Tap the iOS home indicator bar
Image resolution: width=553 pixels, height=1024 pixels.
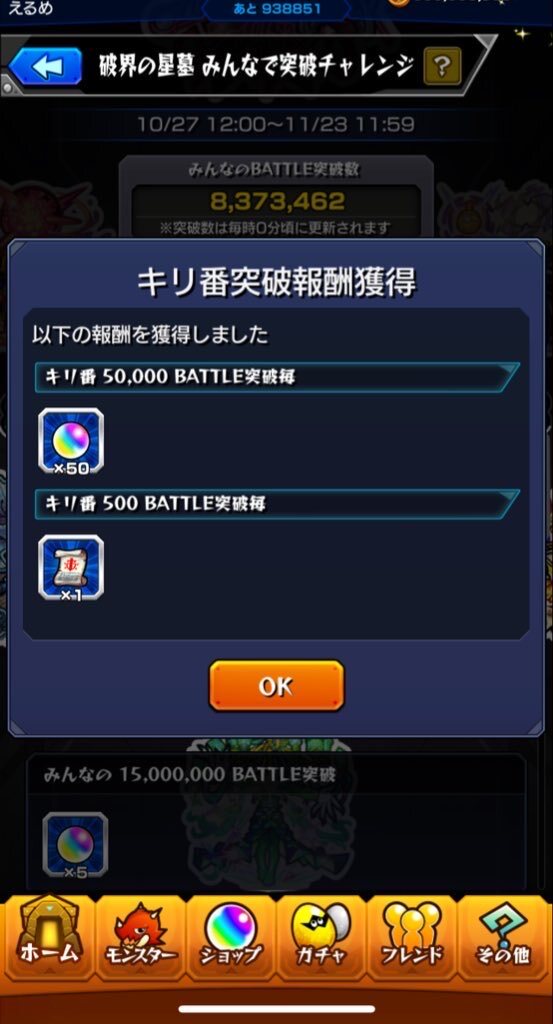coord(276,1008)
